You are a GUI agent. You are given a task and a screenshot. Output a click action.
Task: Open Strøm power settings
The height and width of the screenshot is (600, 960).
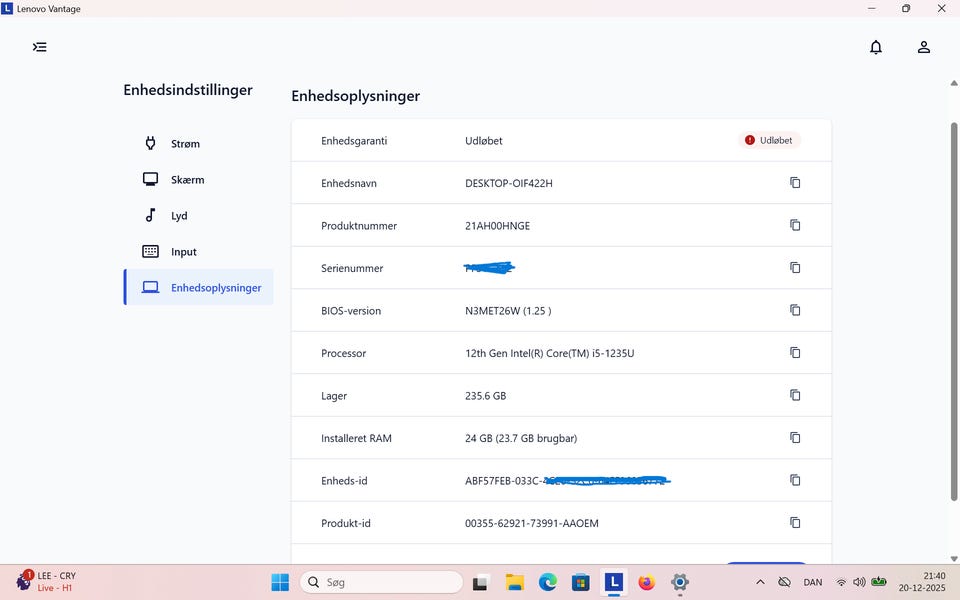(198, 143)
